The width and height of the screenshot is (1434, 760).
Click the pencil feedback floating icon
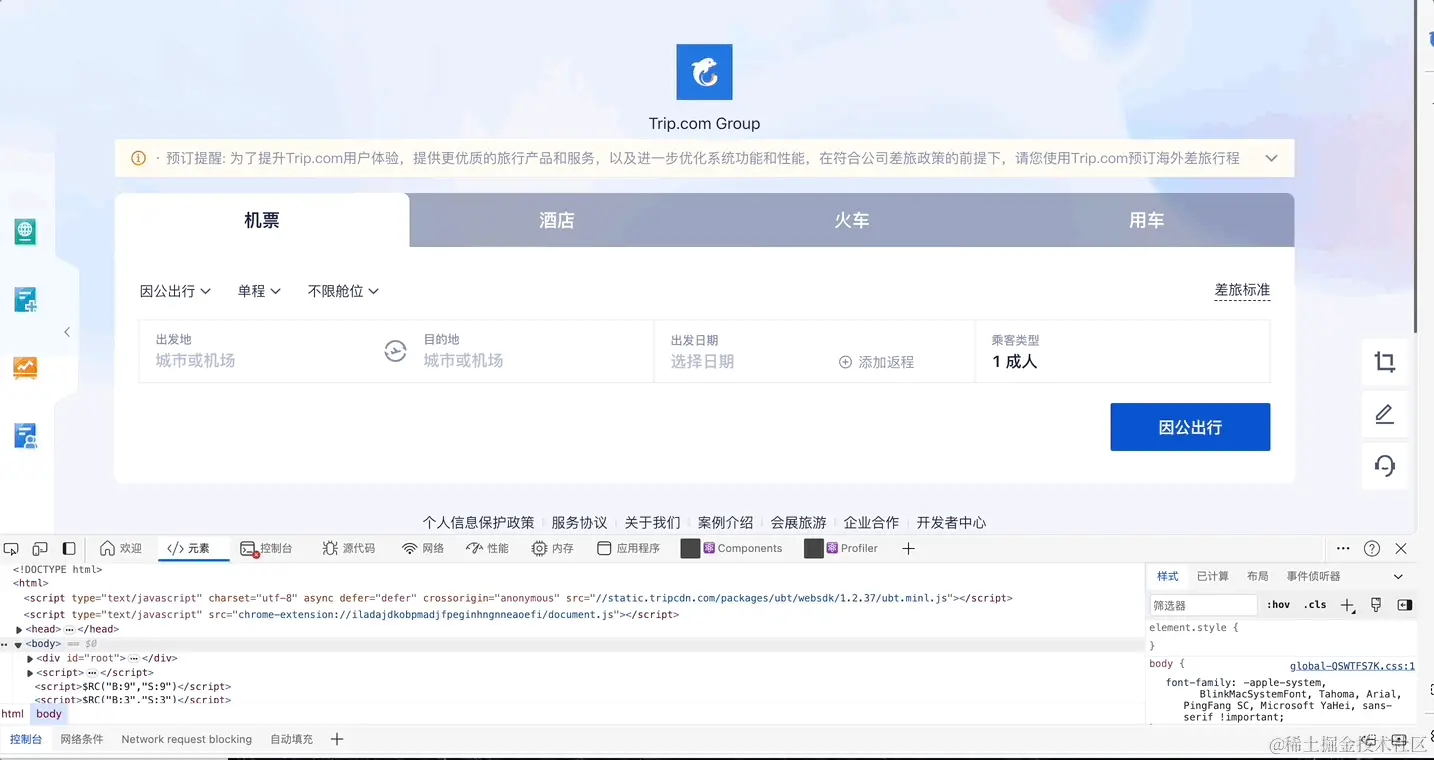click(1385, 414)
